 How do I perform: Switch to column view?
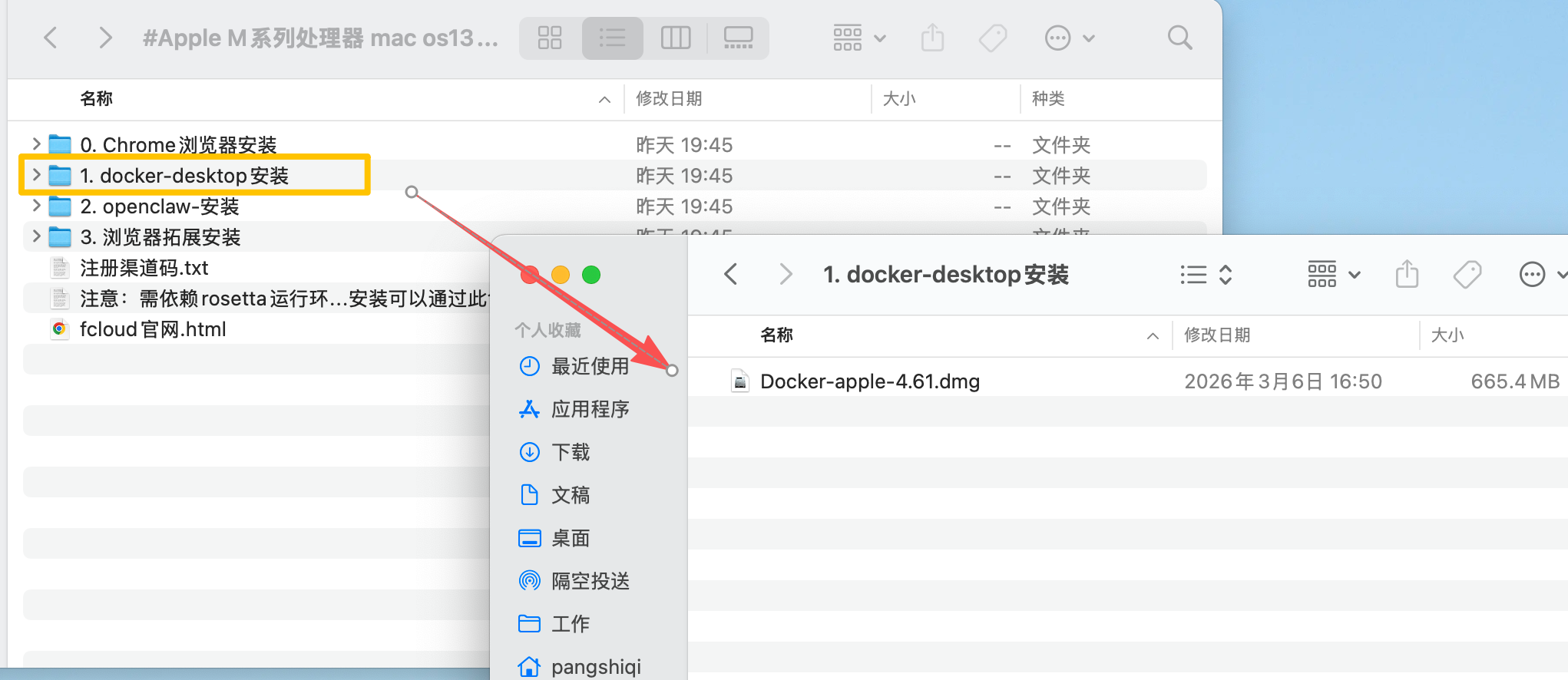pos(676,38)
